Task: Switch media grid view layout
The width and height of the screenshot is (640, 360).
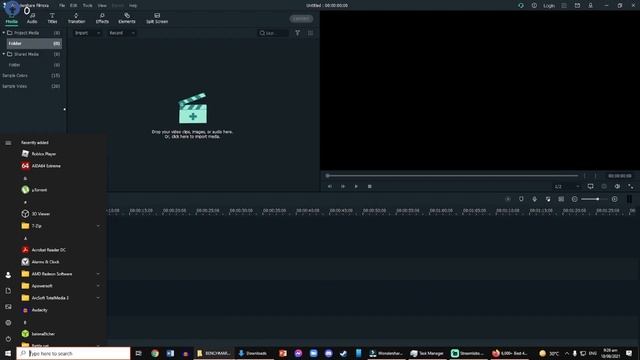Action: (311, 33)
